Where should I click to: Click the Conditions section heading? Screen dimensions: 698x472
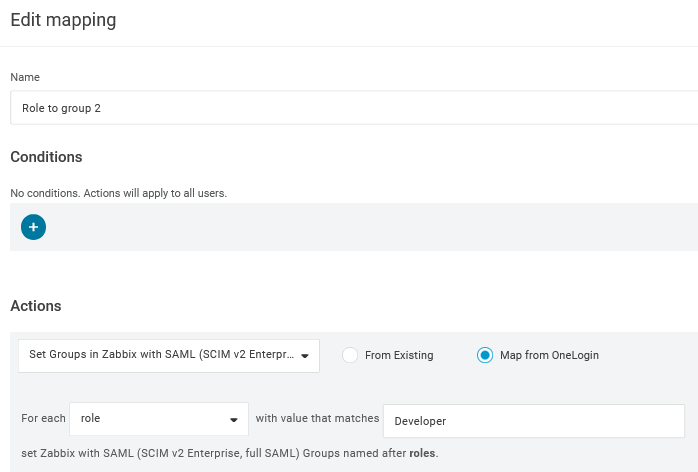pyautogui.click(x=46, y=157)
